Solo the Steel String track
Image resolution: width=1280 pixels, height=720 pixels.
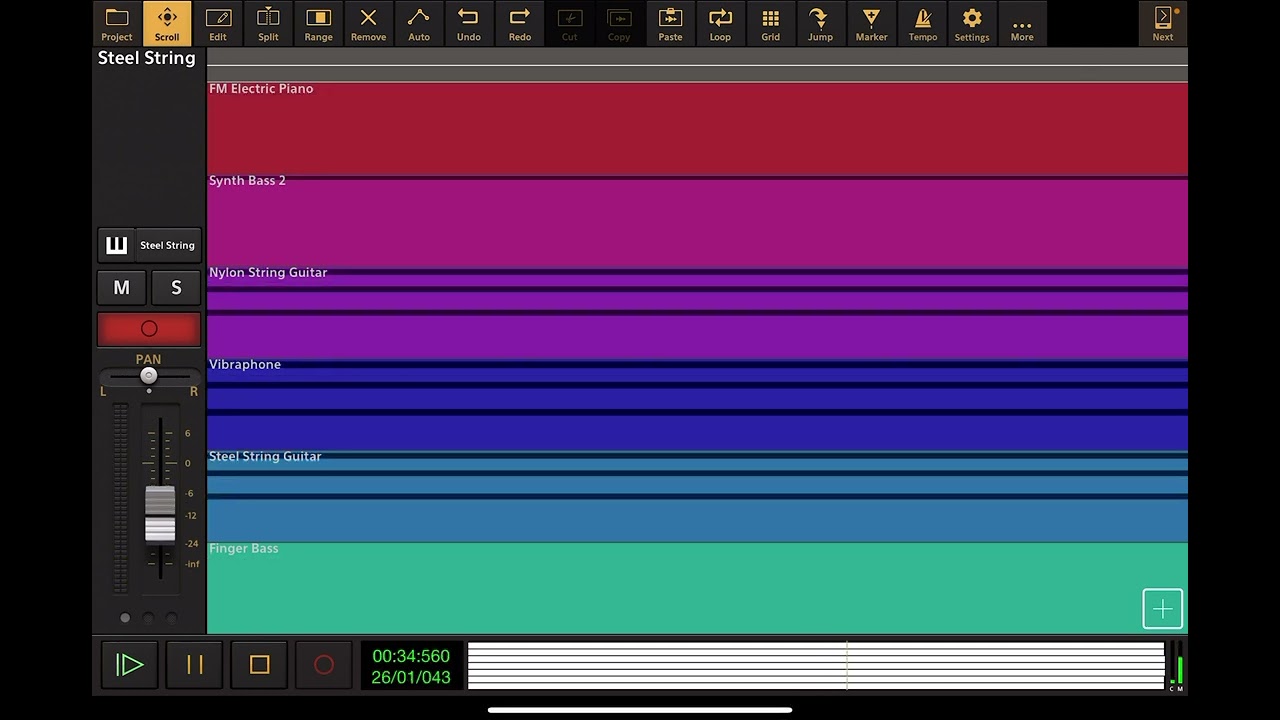pos(176,288)
